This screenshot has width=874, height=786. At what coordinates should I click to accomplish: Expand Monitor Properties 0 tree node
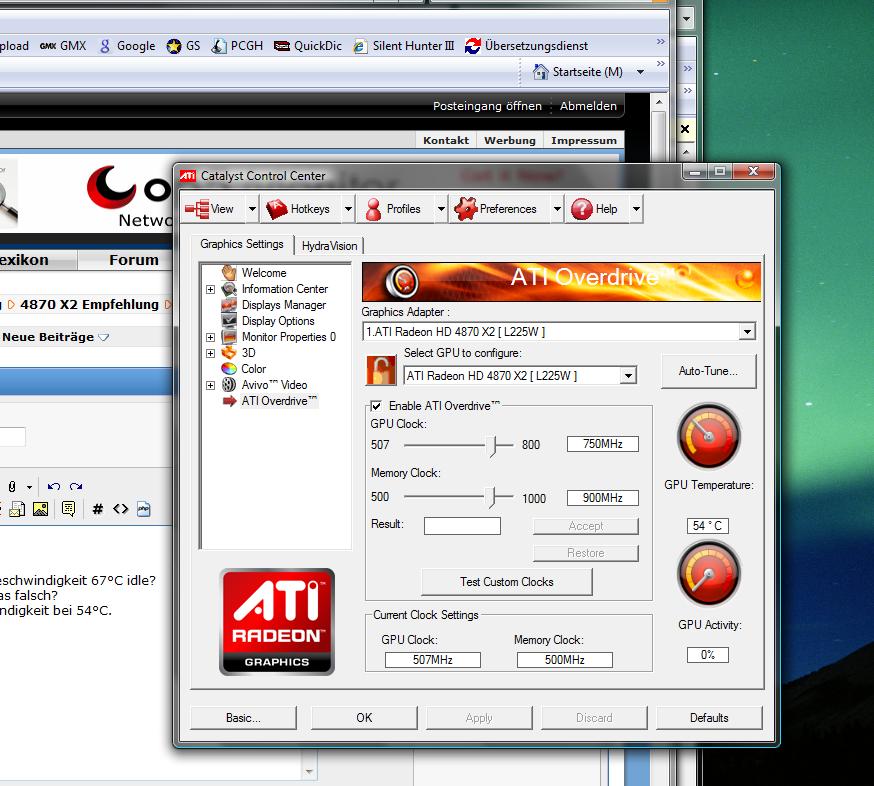(x=210, y=337)
